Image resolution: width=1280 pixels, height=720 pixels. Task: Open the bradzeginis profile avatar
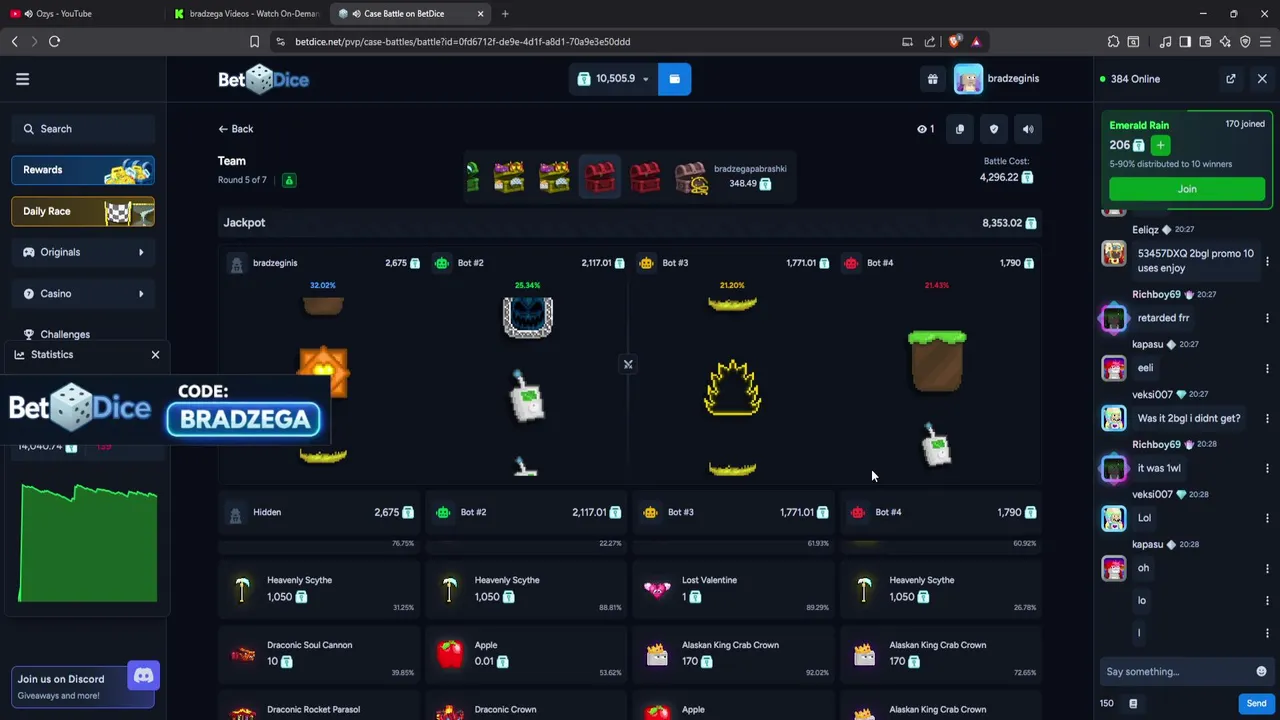[968, 79]
